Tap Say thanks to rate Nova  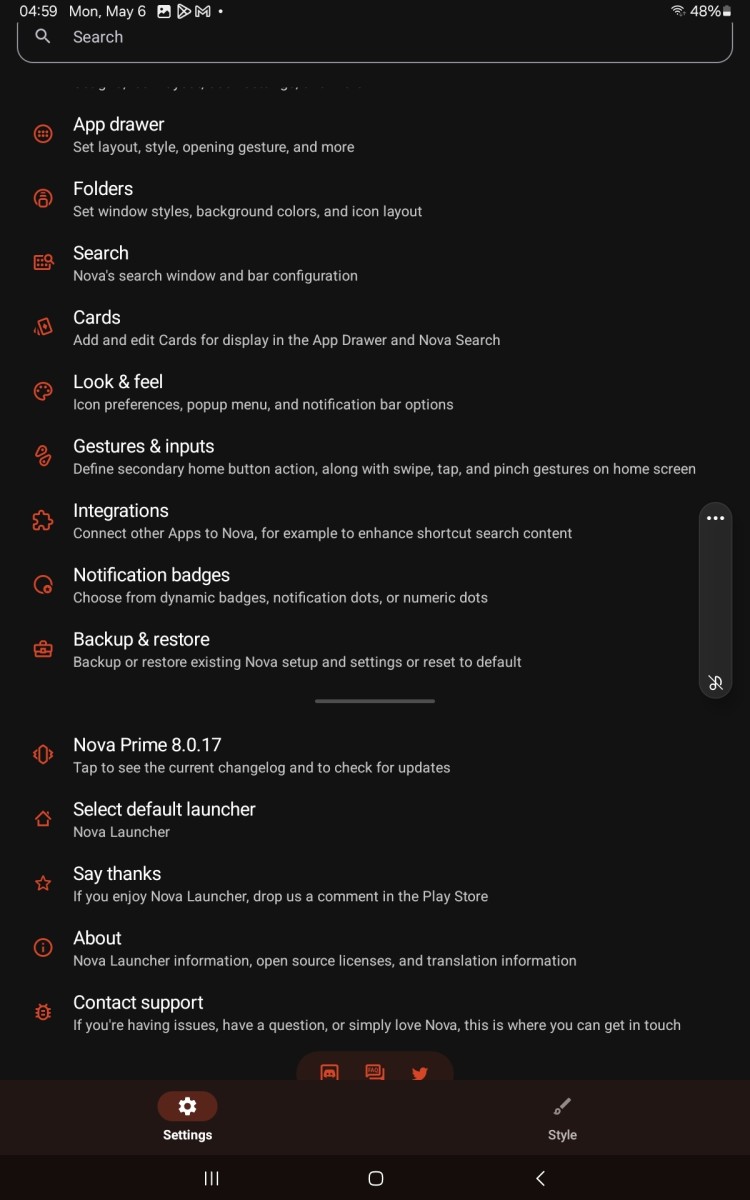117,882
